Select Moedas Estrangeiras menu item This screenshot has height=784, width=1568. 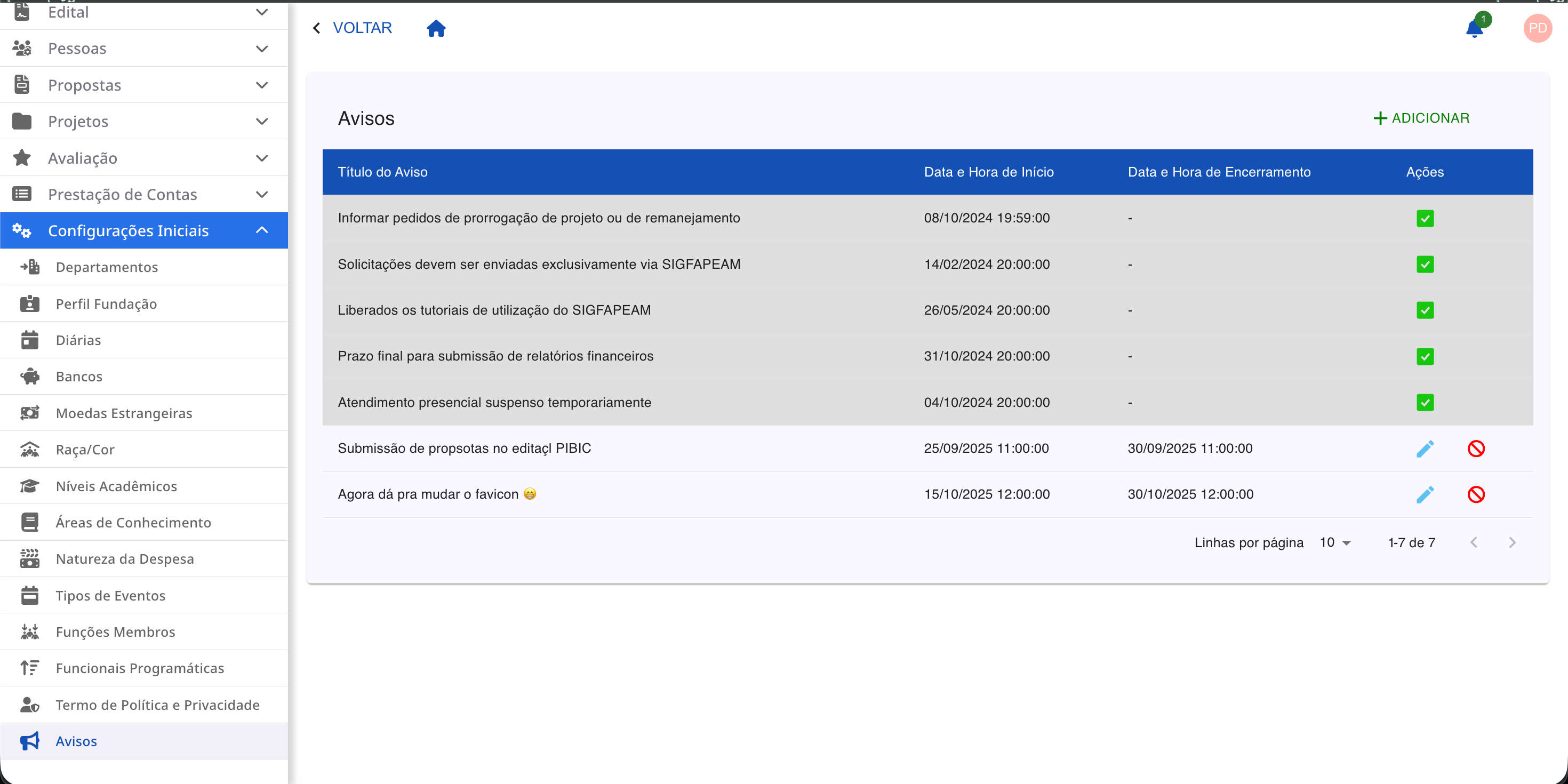point(124,413)
